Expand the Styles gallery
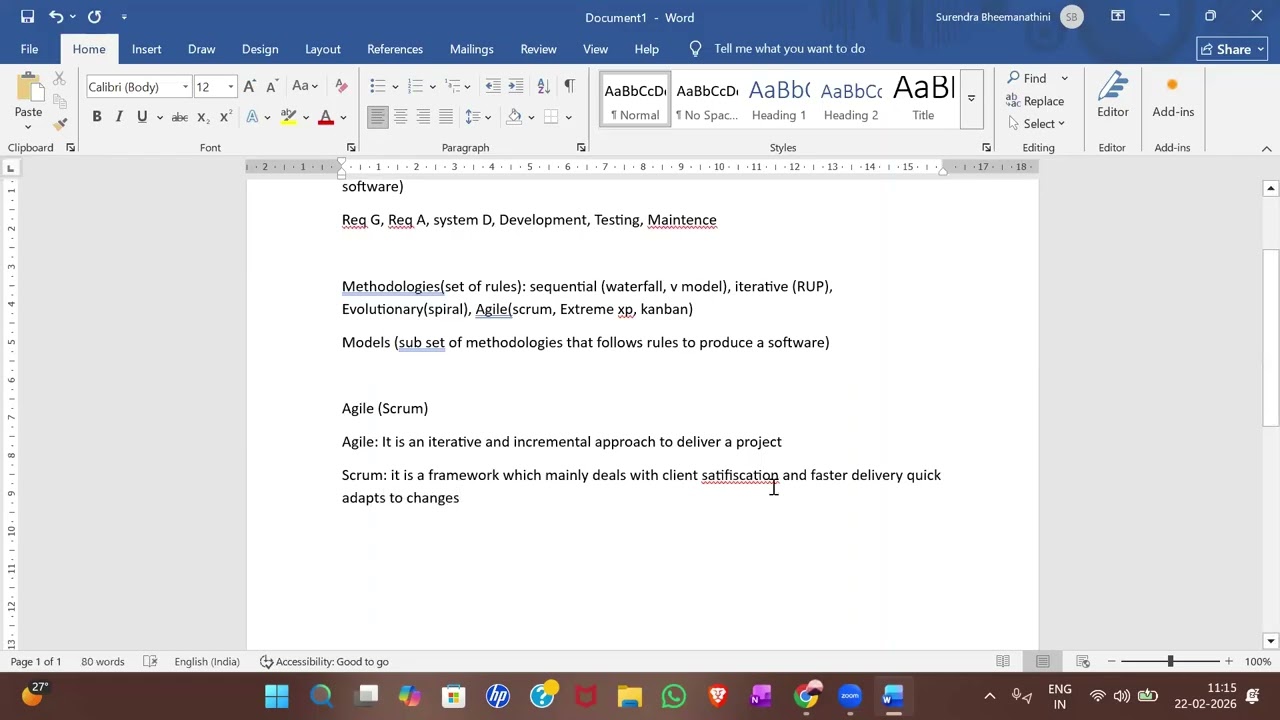This screenshot has width=1280, height=720. pos(971,99)
